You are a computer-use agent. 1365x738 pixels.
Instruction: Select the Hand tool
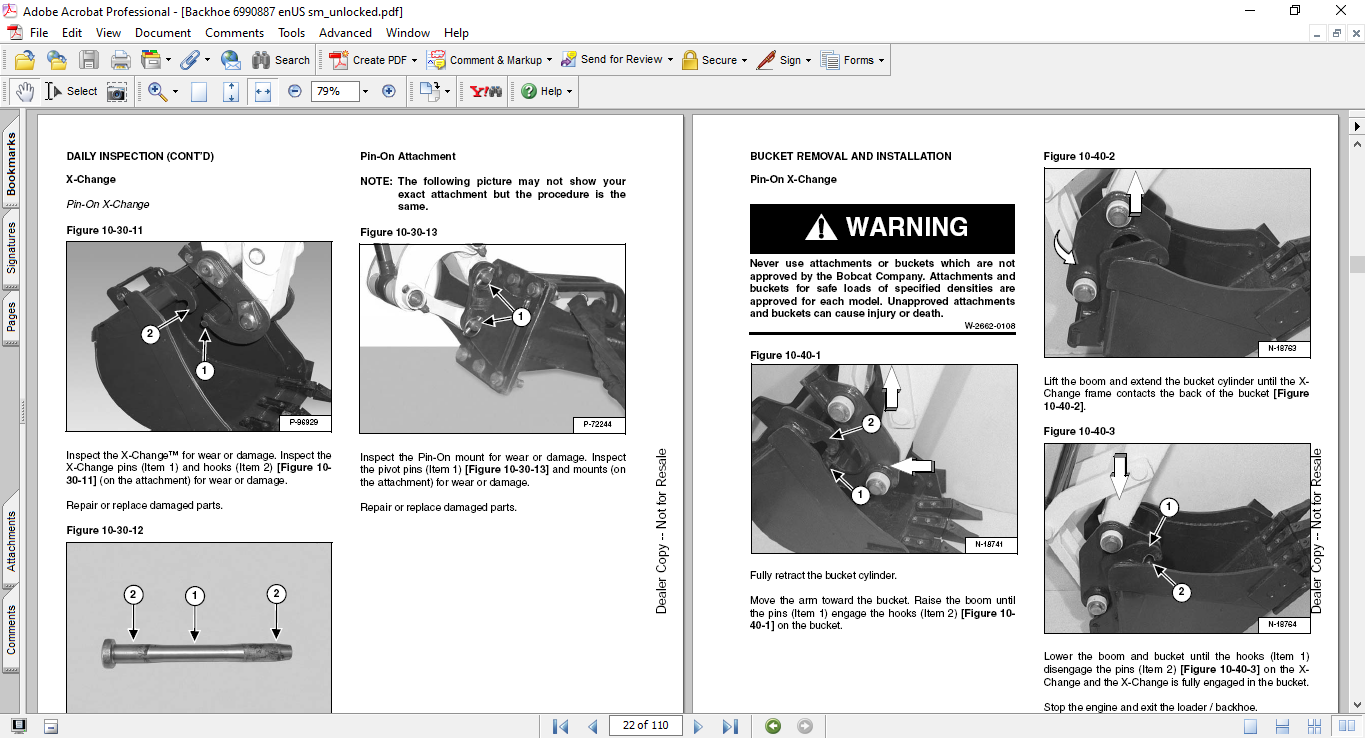pos(24,91)
